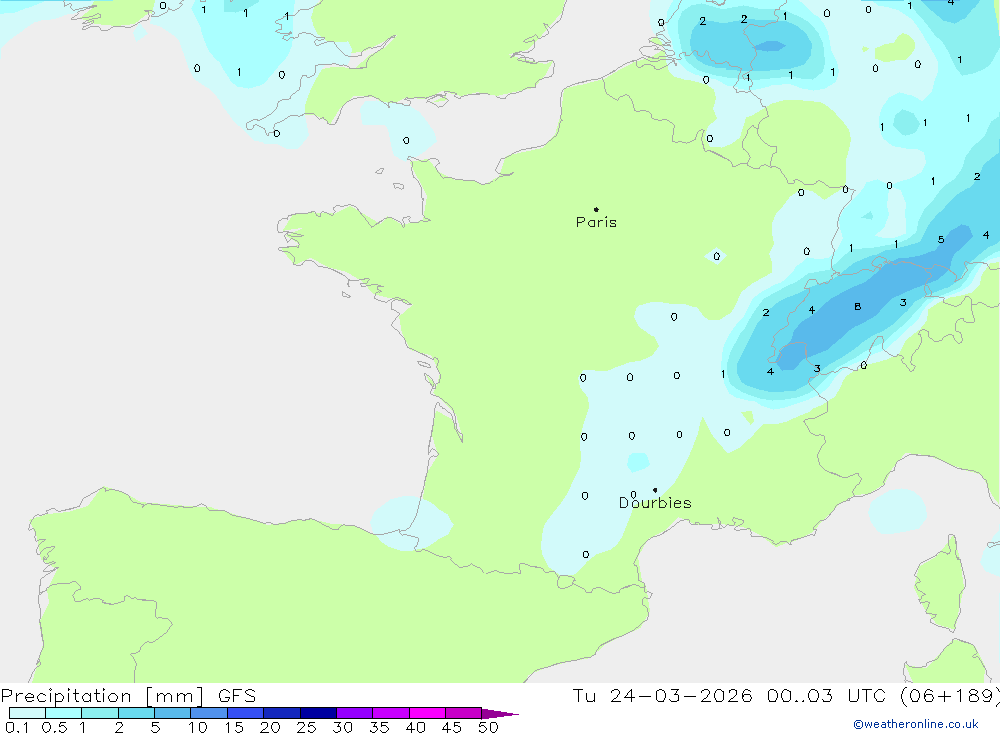Click the purple arrow beyond 50 on legend
This screenshot has width=1000, height=733.
[499, 714]
